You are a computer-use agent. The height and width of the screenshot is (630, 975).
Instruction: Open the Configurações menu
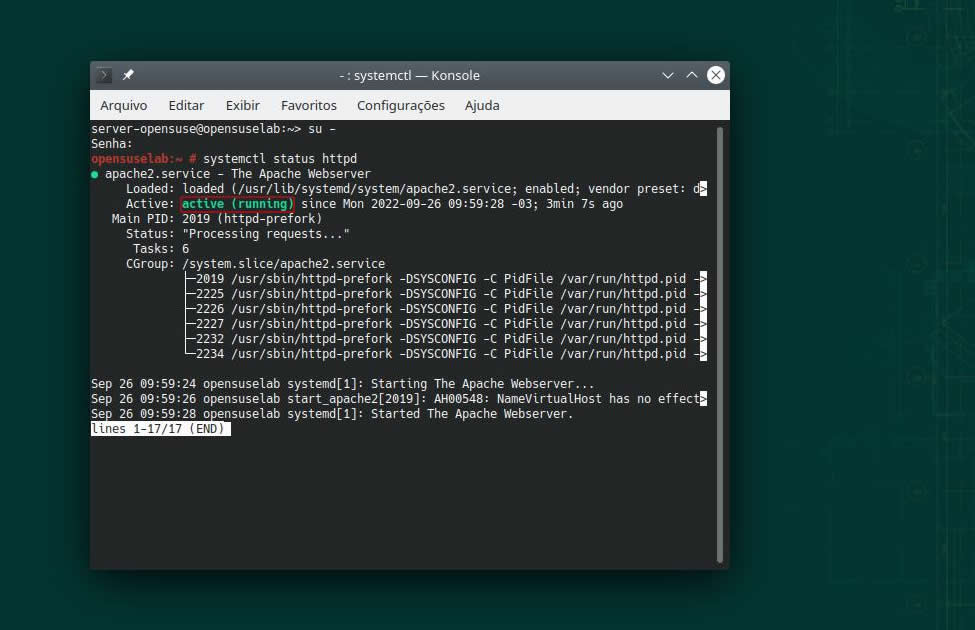(400, 105)
